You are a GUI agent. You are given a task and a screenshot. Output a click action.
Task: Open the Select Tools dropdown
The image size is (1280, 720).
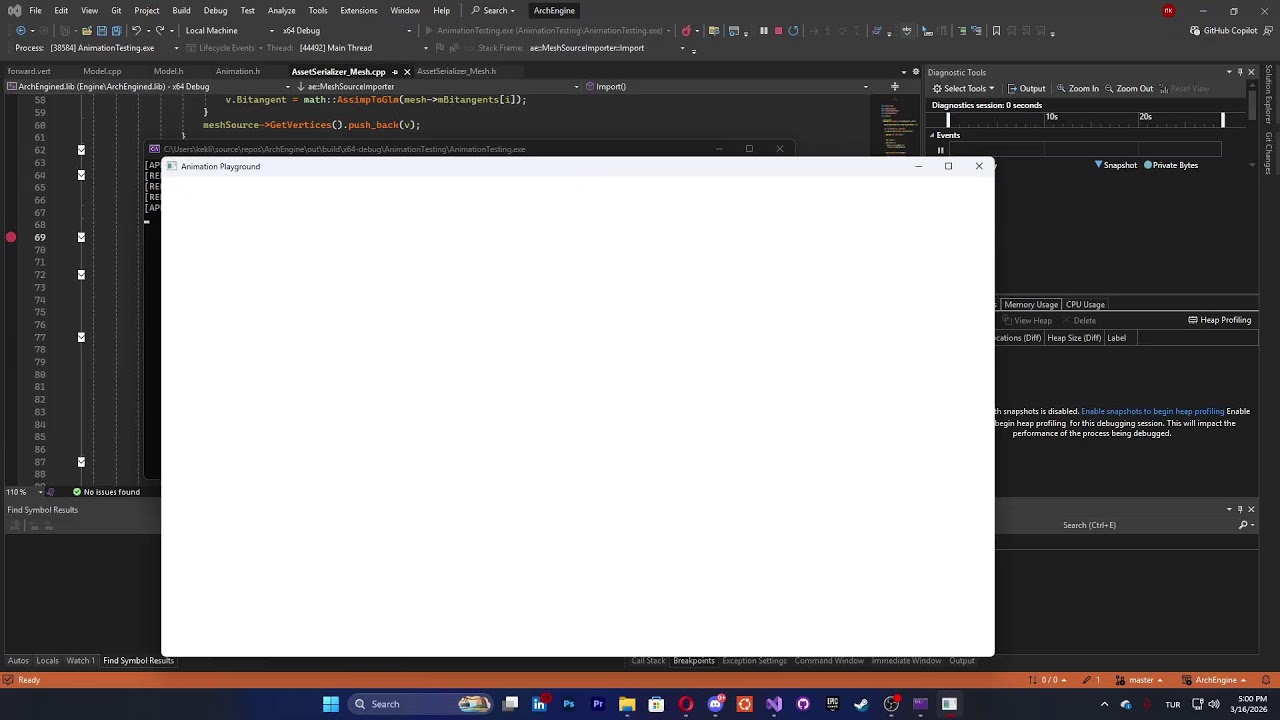[963, 88]
